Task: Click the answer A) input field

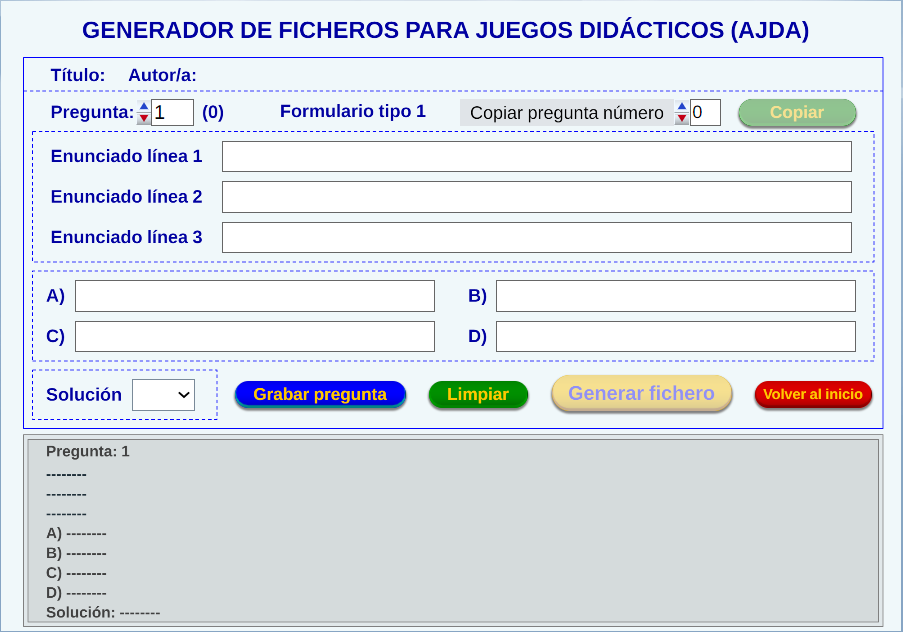Action: 255,296
